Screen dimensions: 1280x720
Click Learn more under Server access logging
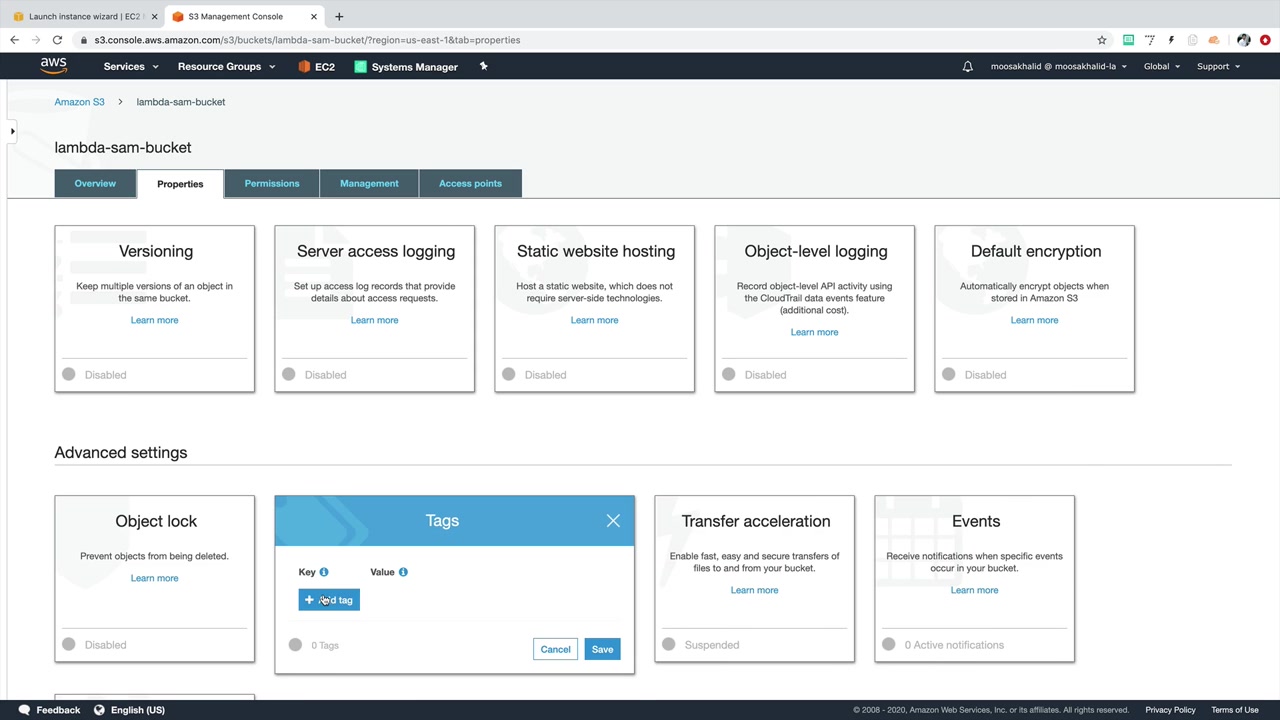(x=374, y=320)
